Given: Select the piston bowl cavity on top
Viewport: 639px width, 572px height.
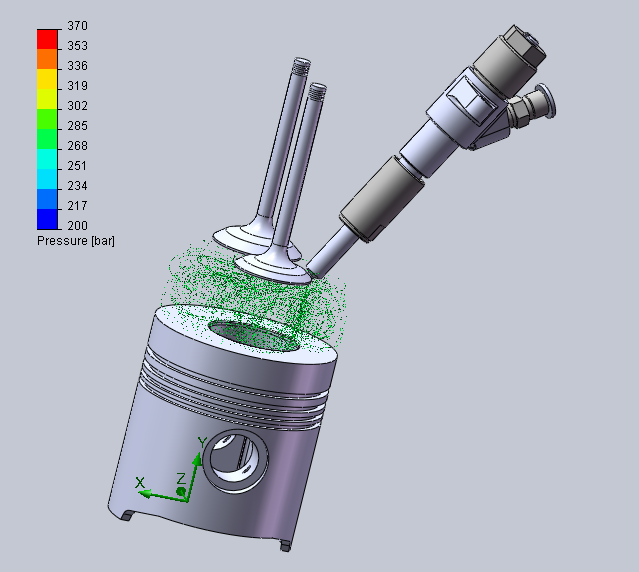Looking at the screenshot, I should point(253,336).
